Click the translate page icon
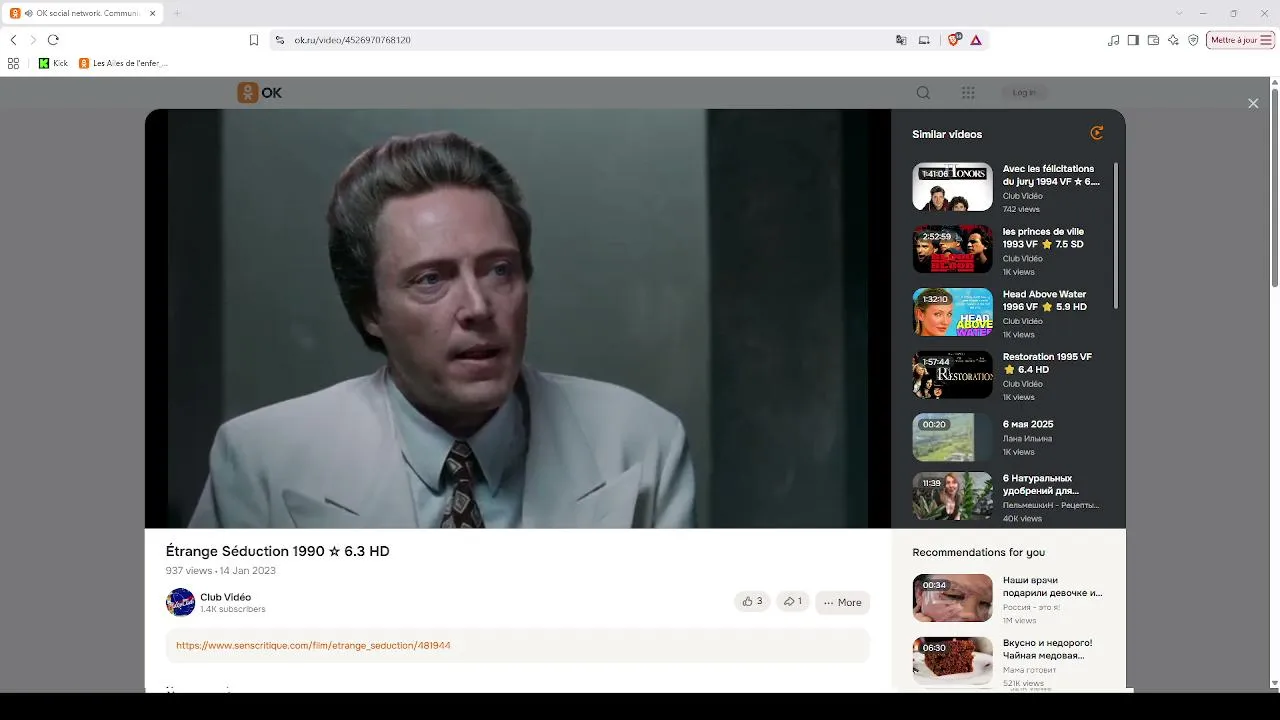The image size is (1280, 720). [x=901, y=40]
